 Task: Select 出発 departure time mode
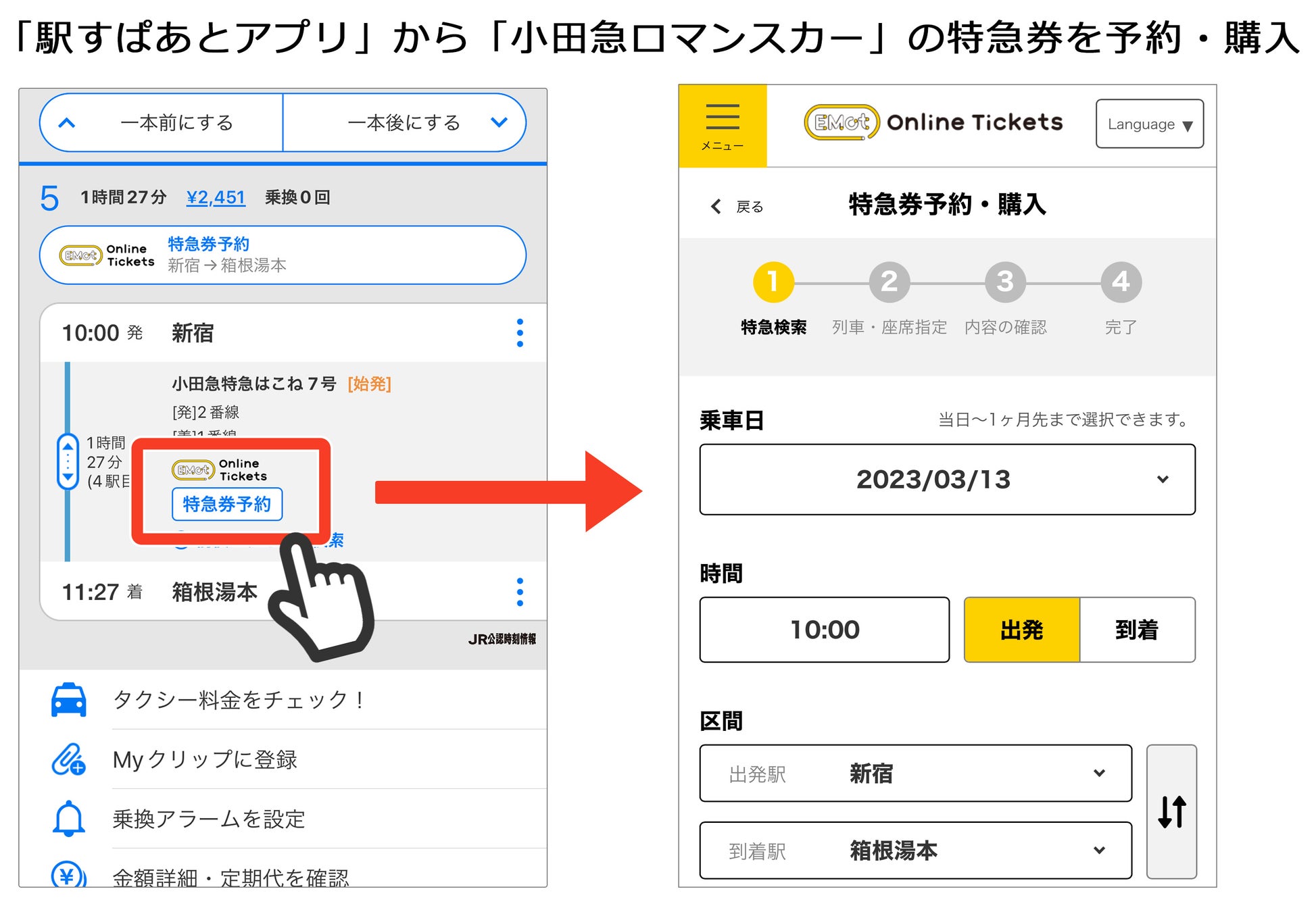[x=1021, y=630]
